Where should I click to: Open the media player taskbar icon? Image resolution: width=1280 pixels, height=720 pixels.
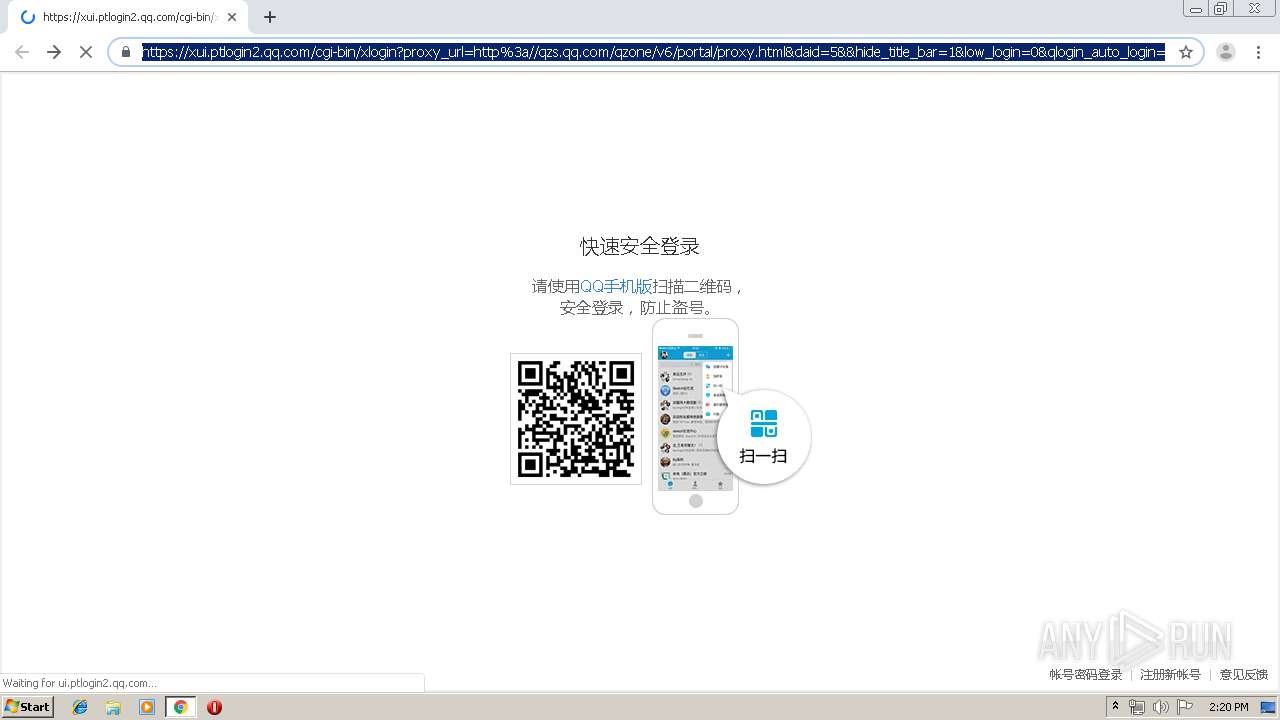pyautogui.click(x=147, y=707)
